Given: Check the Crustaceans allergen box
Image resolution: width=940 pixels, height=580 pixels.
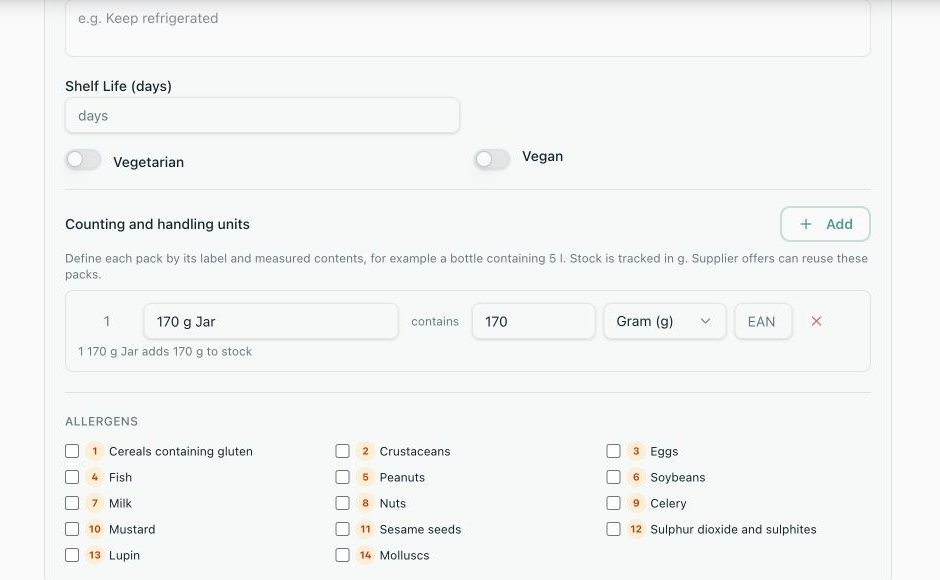Looking at the screenshot, I should click(342, 451).
